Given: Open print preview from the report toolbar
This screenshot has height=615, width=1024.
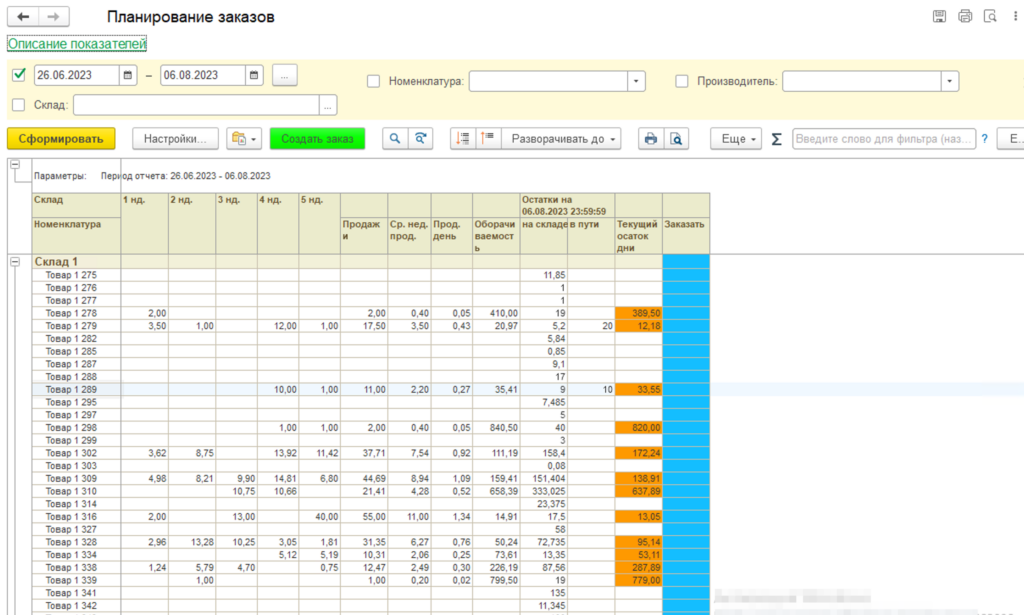Looking at the screenshot, I should coord(676,138).
